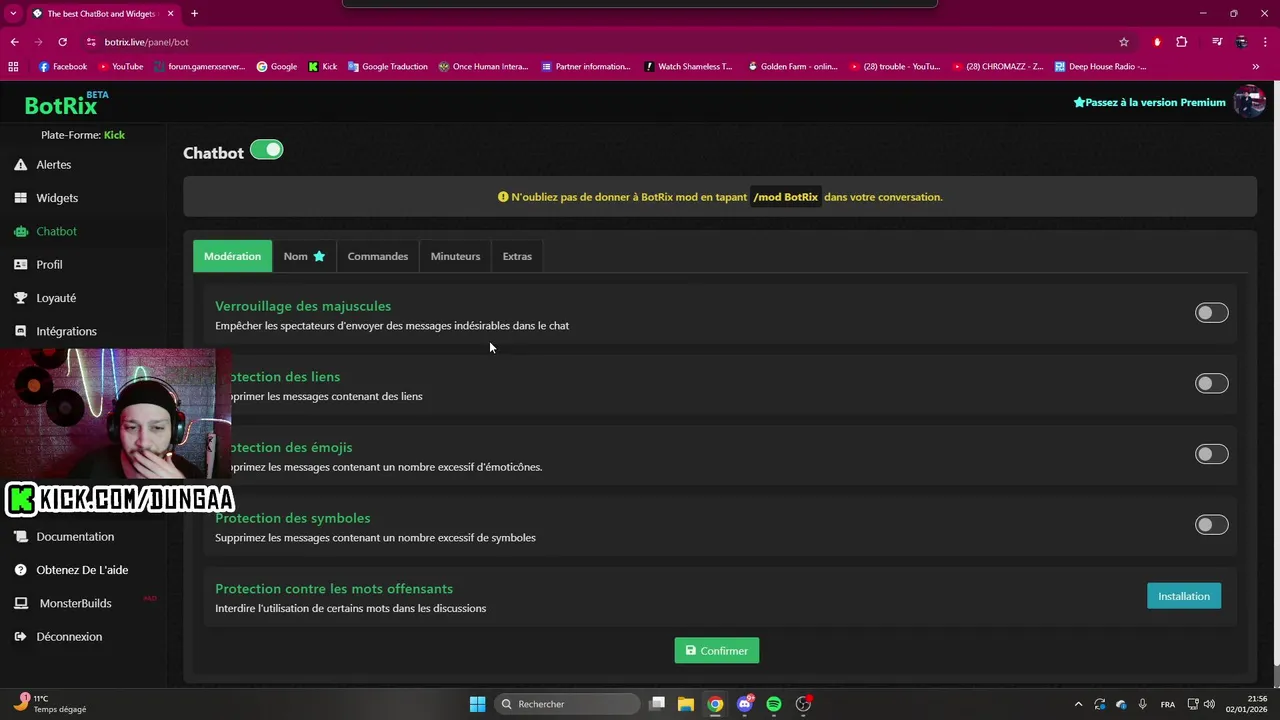Click the Rechercher taskbar search box
The width and height of the screenshot is (1280, 720).
(x=568, y=704)
